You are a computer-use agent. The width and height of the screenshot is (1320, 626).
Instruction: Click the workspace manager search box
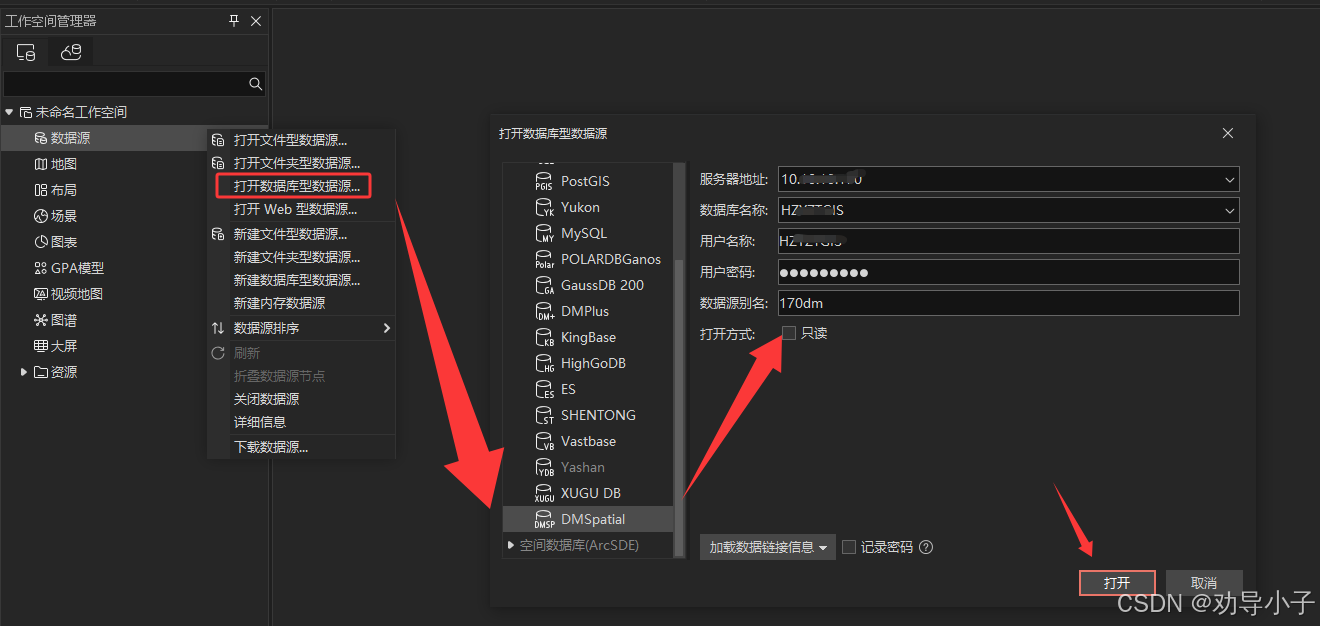coord(125,84)
